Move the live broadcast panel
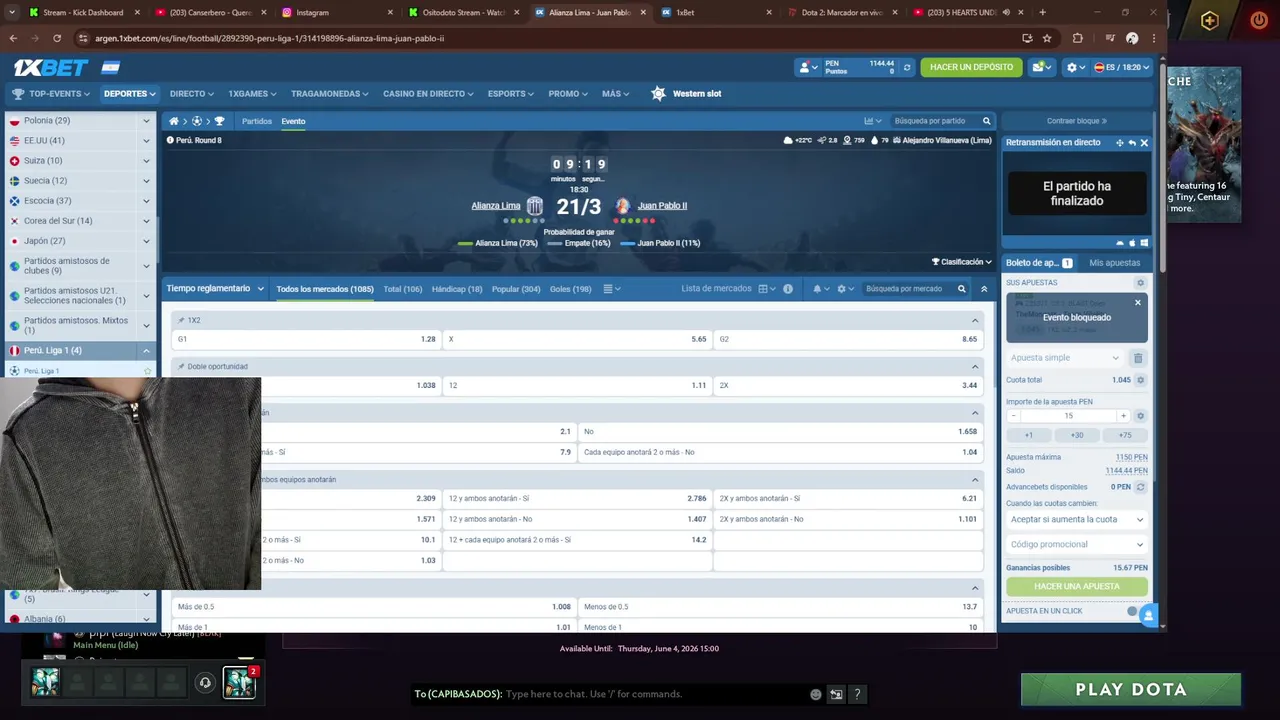The image size is (1280, 720). pos(1119,143)
